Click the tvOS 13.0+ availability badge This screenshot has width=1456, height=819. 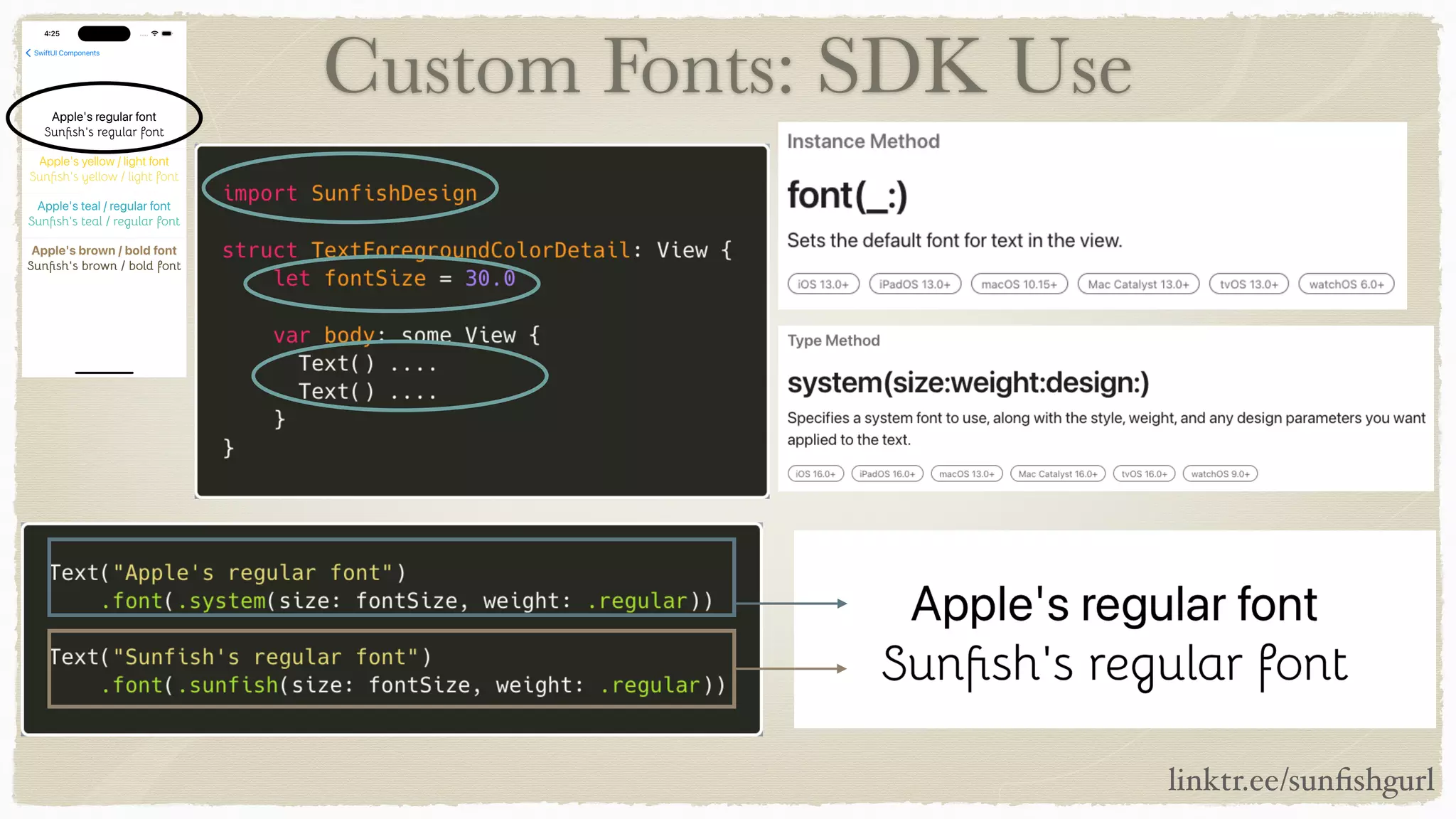tap(1249, 284)
